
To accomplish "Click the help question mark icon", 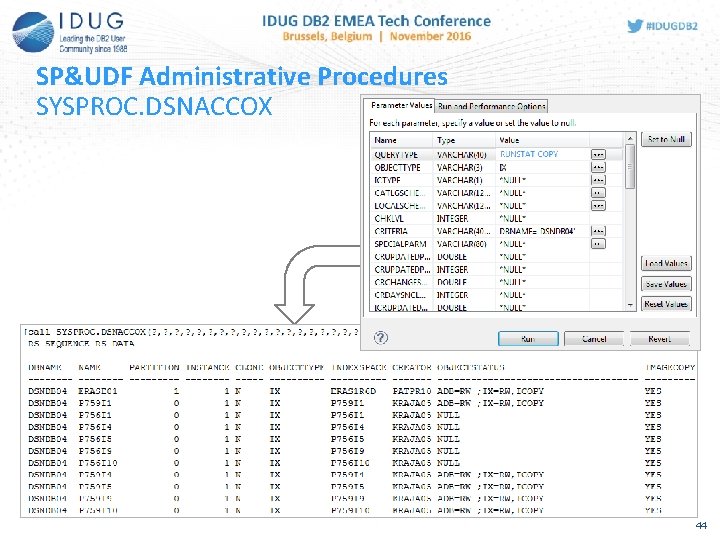I will (x=381, y=338).
